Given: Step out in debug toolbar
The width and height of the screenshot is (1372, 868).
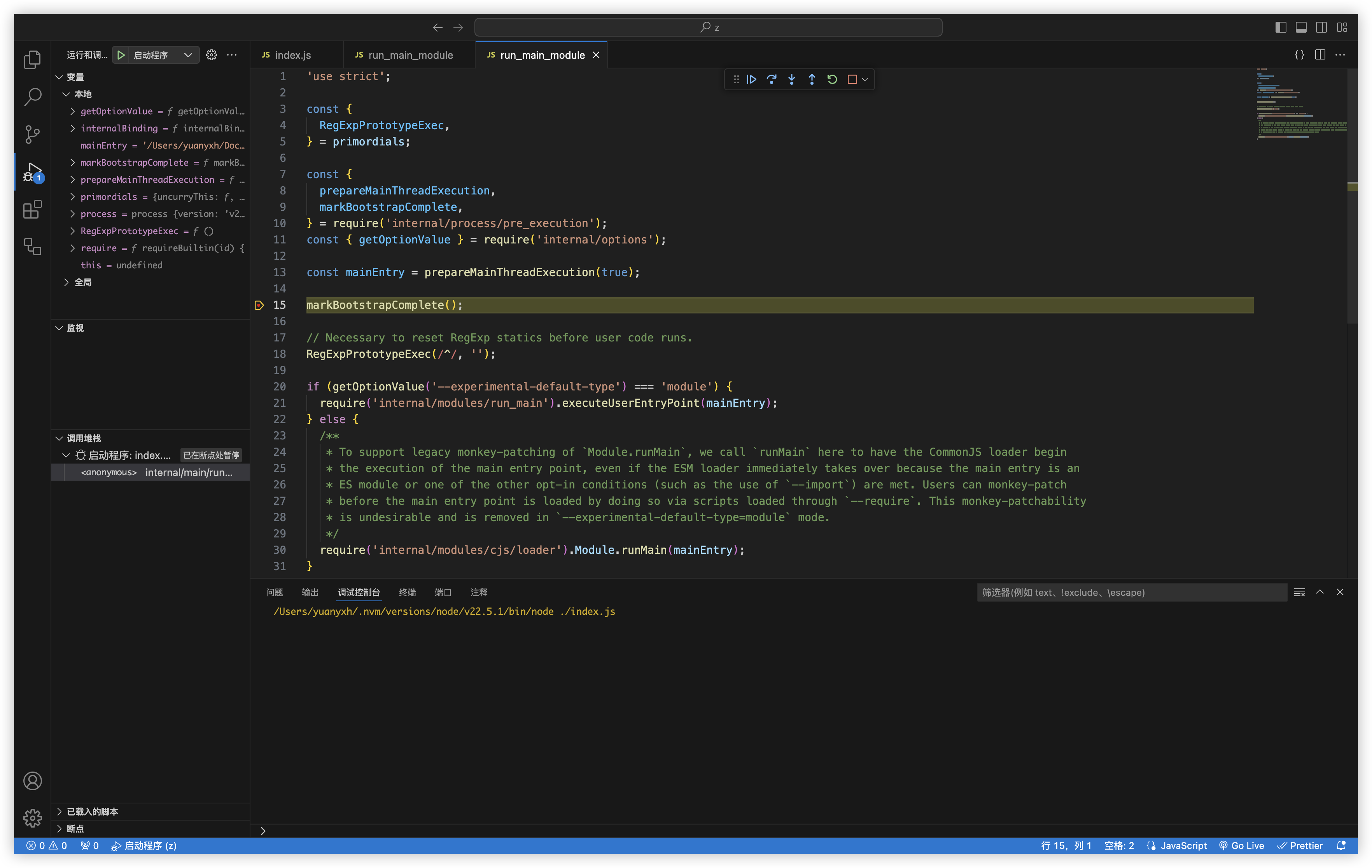Looking at the screenshot, I should click(812, 79).
